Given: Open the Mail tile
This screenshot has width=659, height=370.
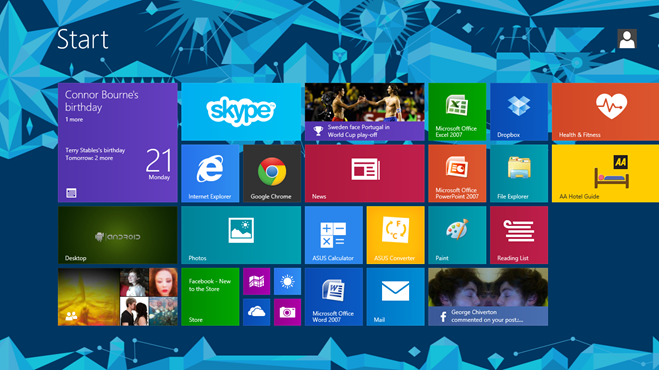Looking at the screenshot, I should tap(395, 297).
